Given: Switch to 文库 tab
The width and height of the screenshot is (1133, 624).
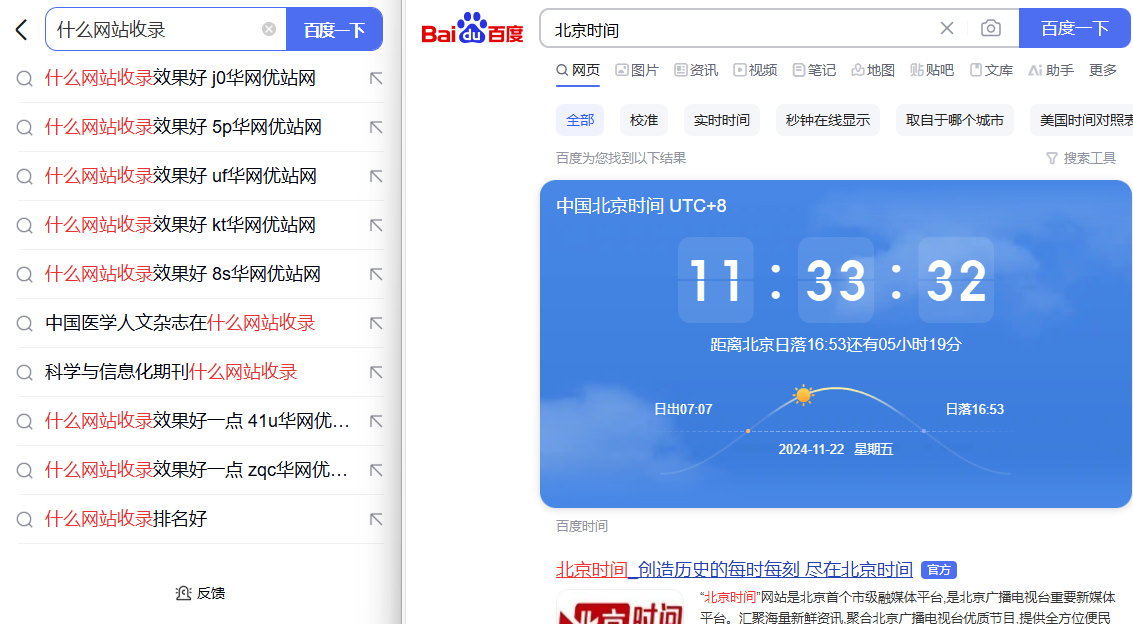Looking at the screenshot, I should [x=991, y=70].
